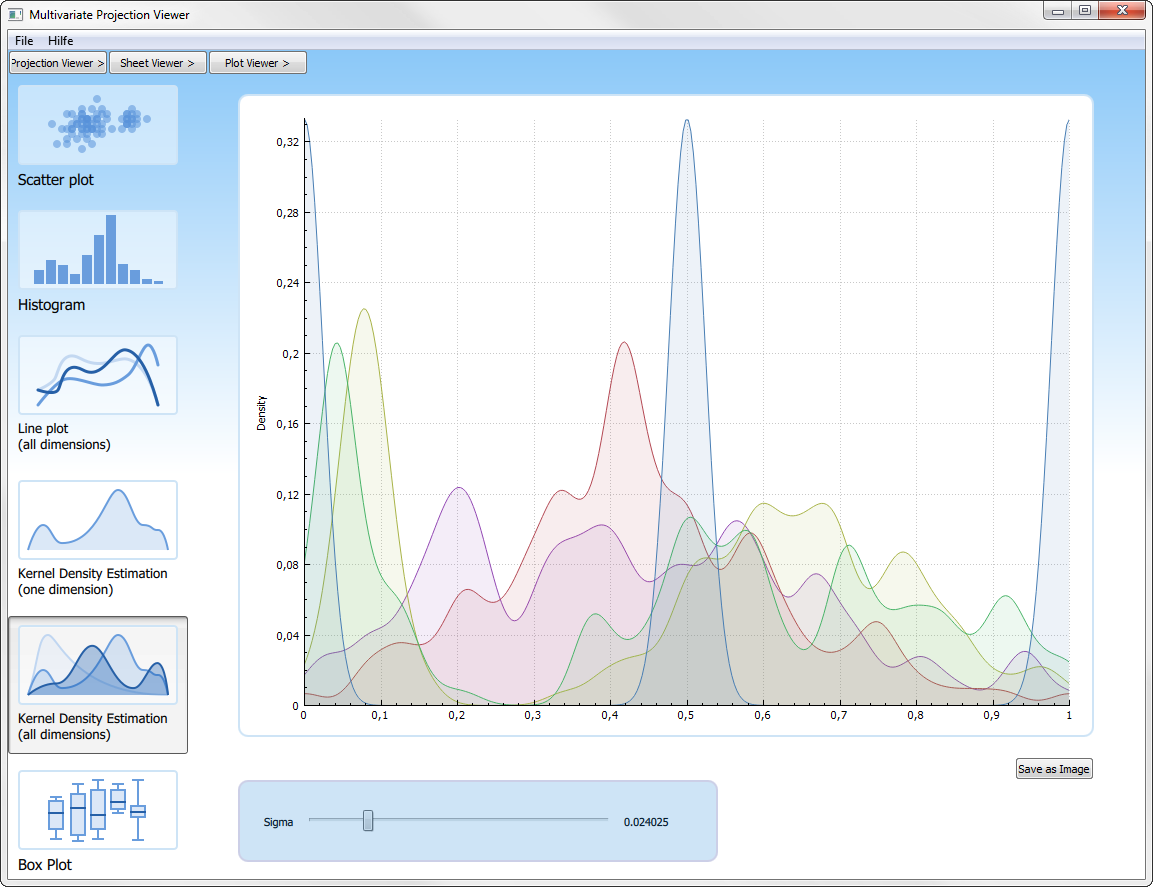Maximize the Multivariate Projection Viewer window
Viewport: 1153px width, 887px height.
click(x=1085, y=11)
